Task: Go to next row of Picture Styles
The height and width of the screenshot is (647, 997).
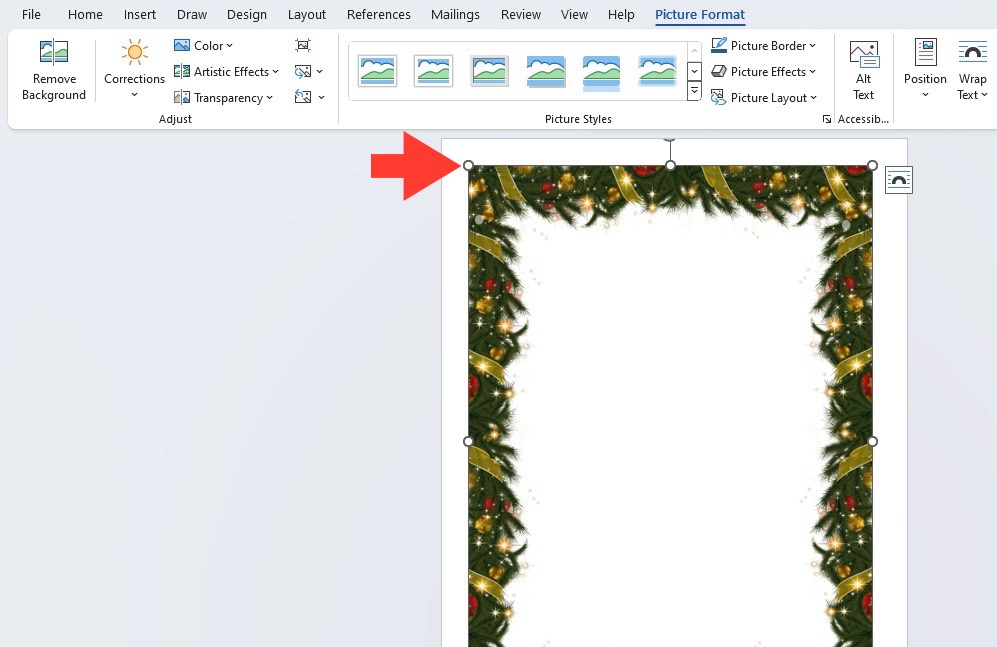Action: tap(694, 71)
